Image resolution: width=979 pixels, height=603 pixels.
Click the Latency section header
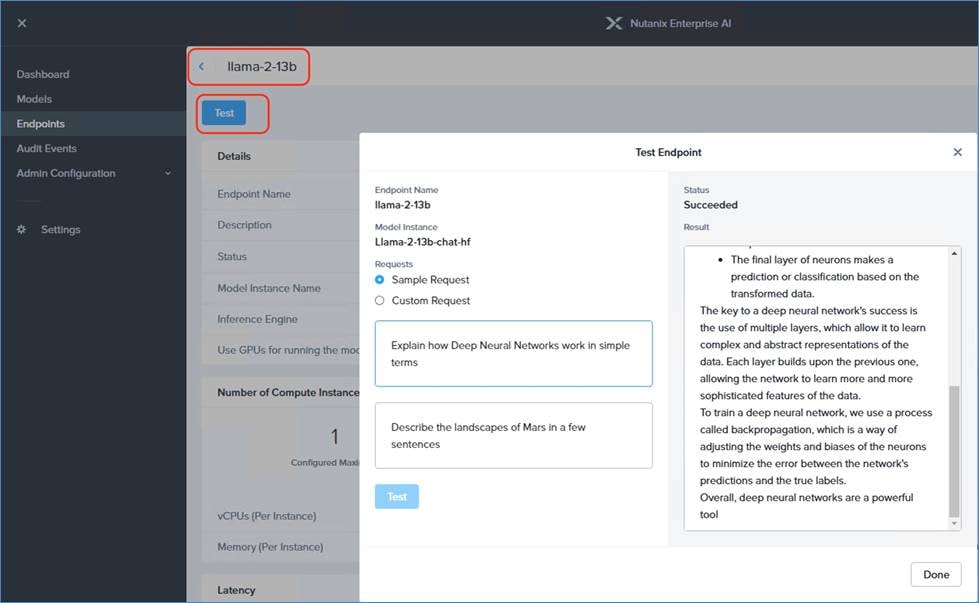[236, 590]
